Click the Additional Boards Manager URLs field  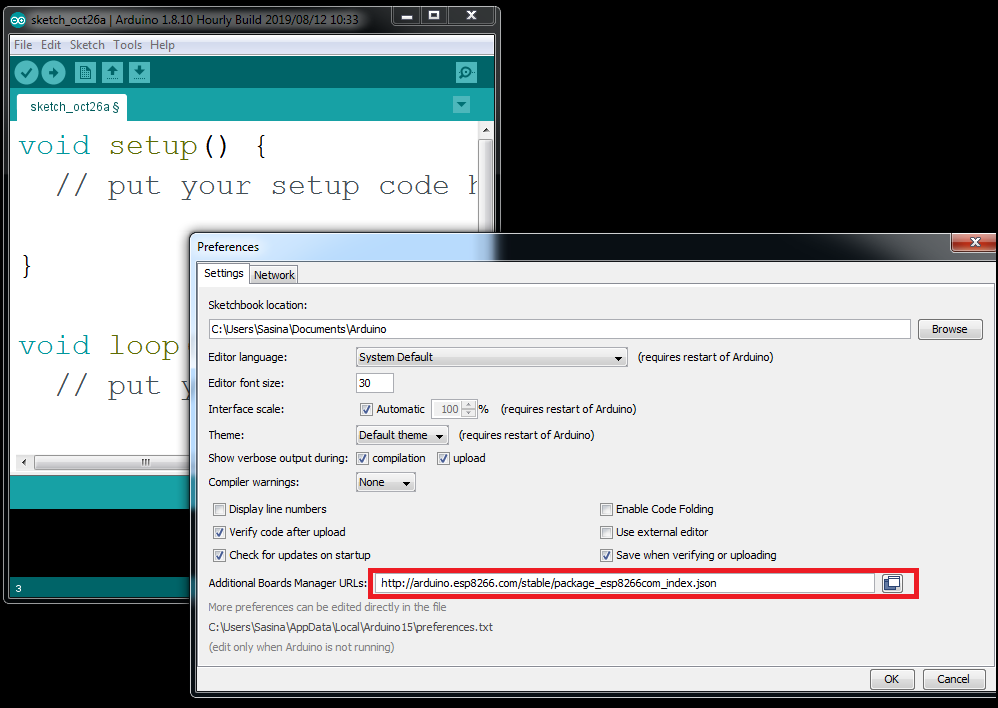point(625,583)
